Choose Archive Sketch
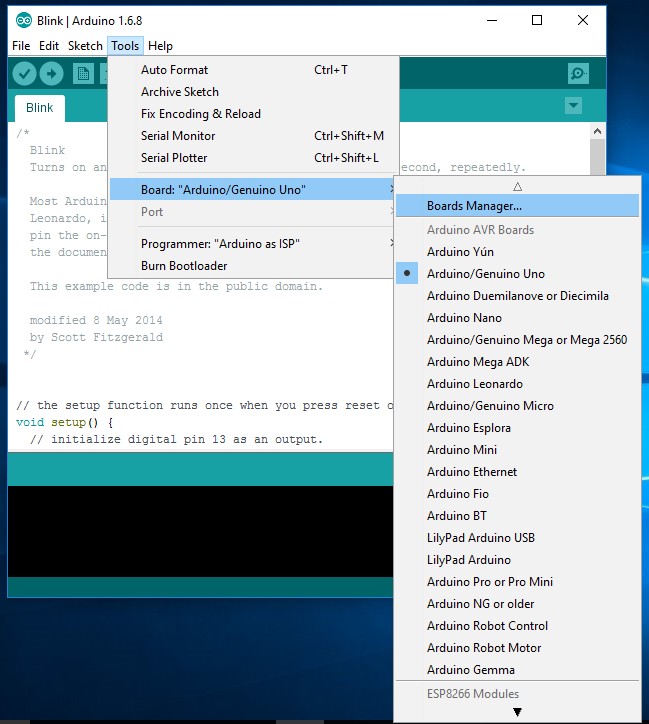Screen dimensions: 649x724 [x=252, y=92]
